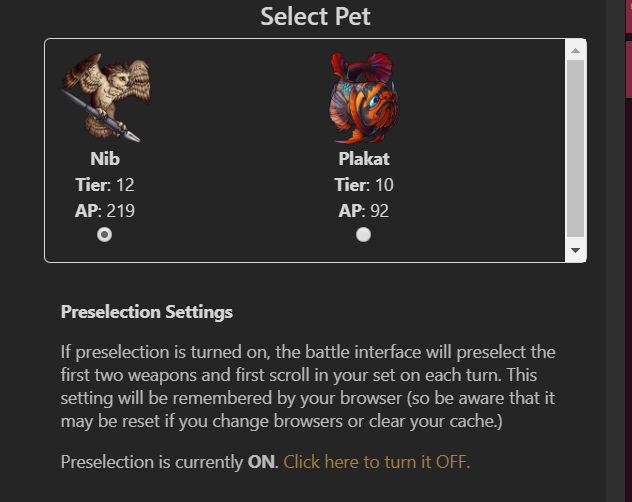This screenshot has width=632, height=502.
Task: Click the Plakat pet name label
Action: coord(364,159)
